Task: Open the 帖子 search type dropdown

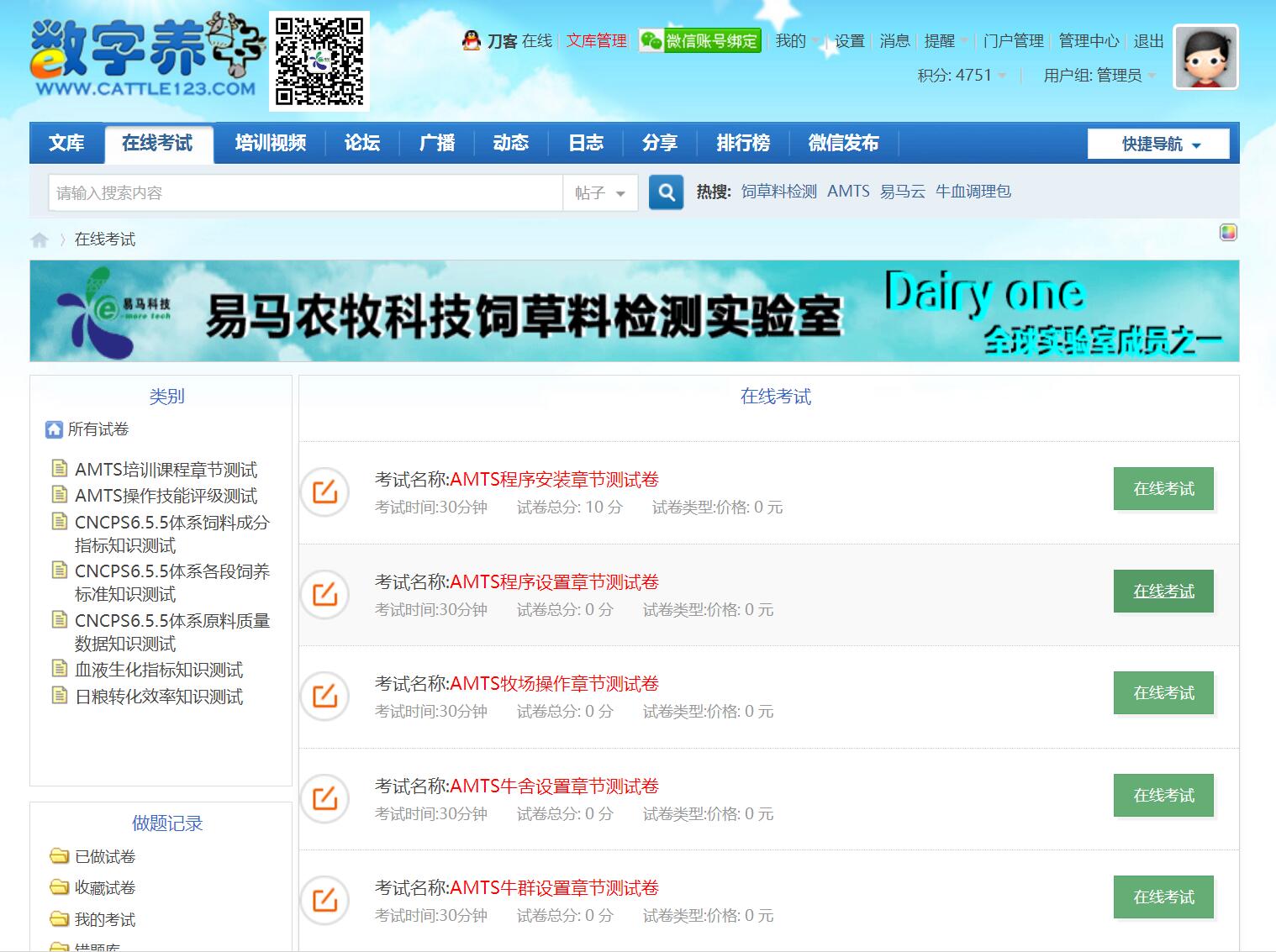Action: click(600, 192)
